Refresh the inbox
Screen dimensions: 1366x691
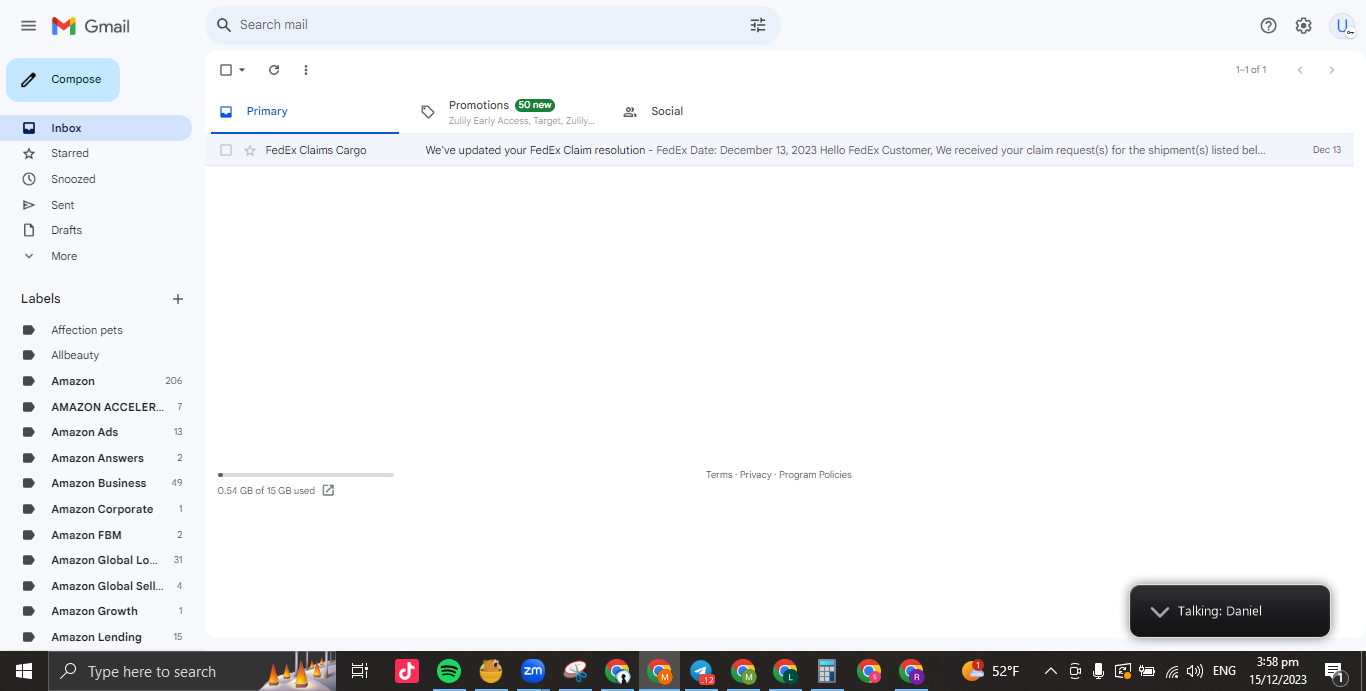[274, 70]
